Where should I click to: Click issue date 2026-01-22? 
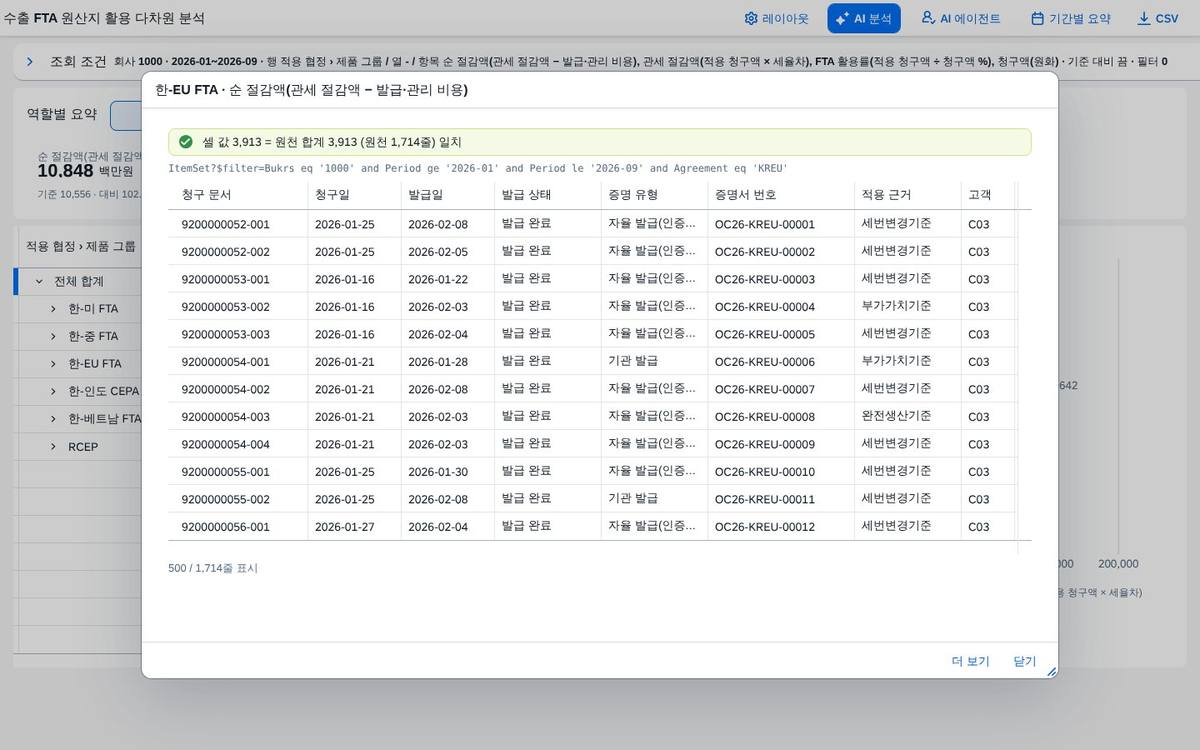[438, 279]
